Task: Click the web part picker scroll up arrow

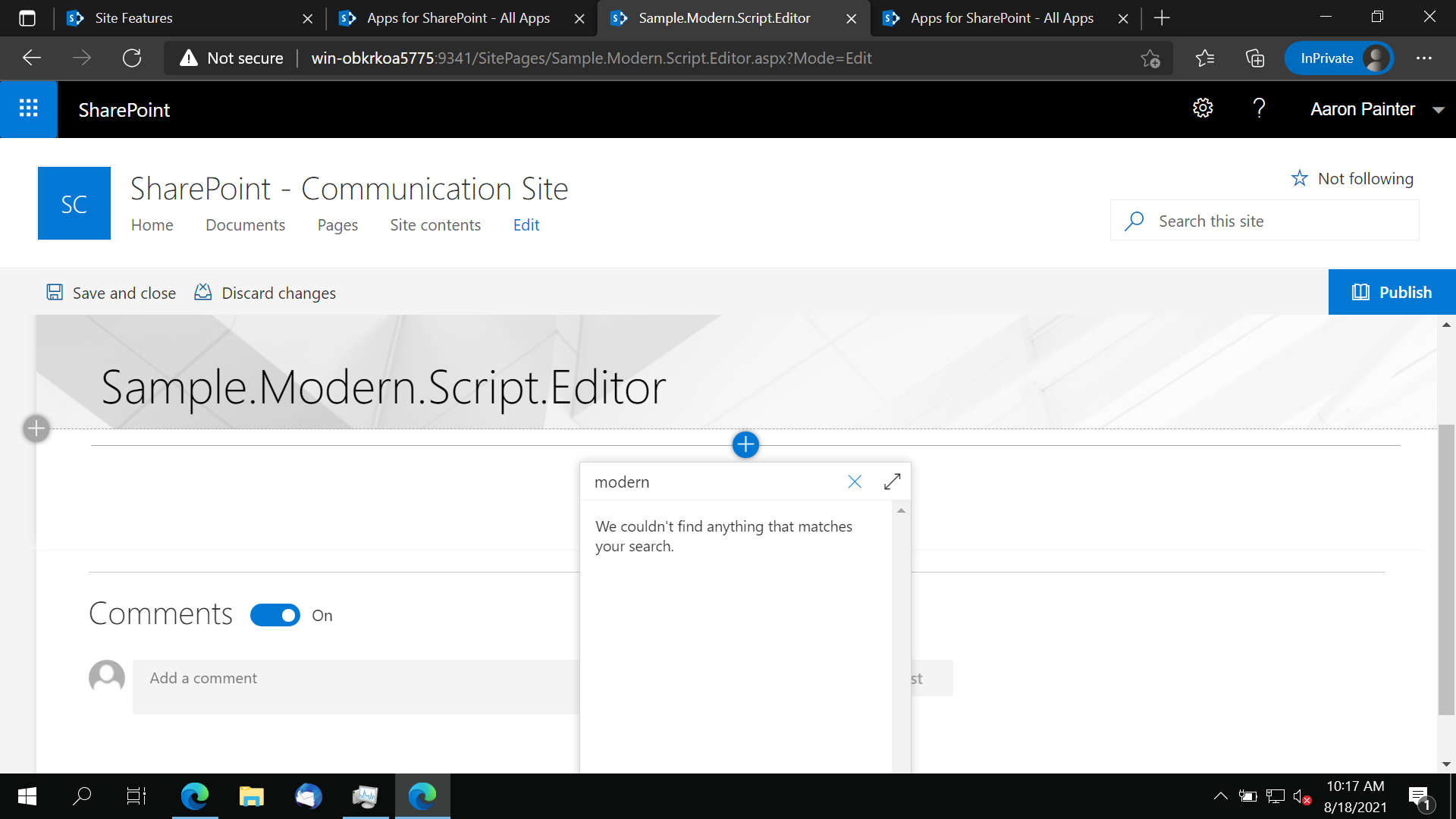Action: (901, 510)
